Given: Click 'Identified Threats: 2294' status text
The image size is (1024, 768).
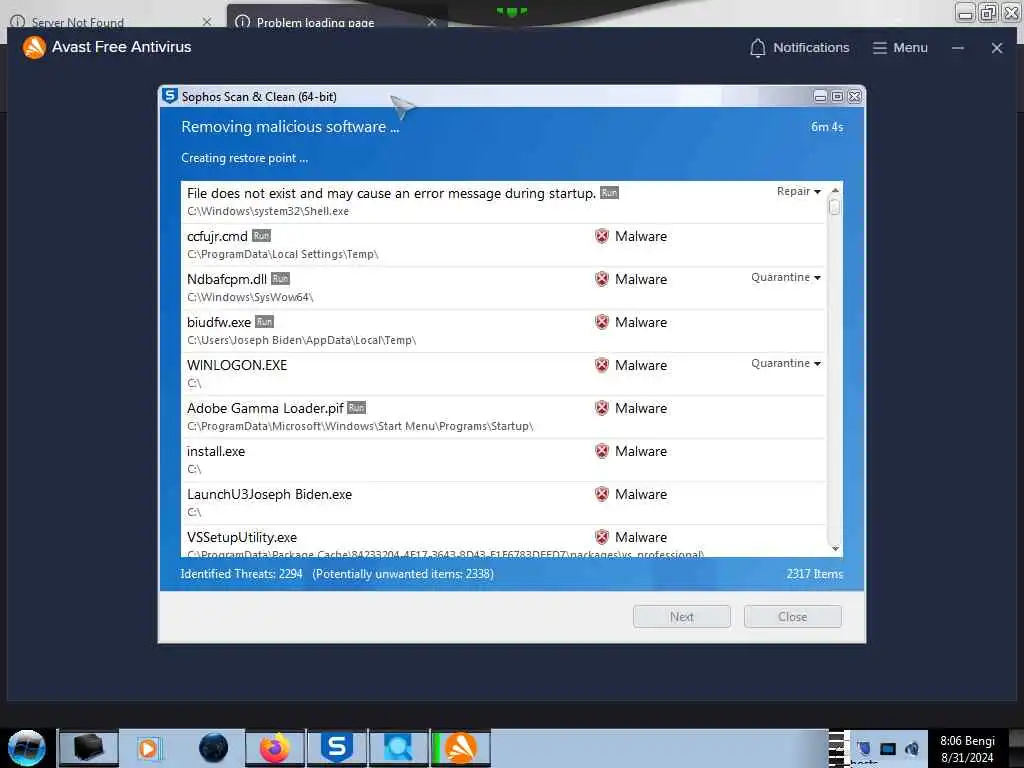Looking at the screenshot, I should [x=242, y=574].
